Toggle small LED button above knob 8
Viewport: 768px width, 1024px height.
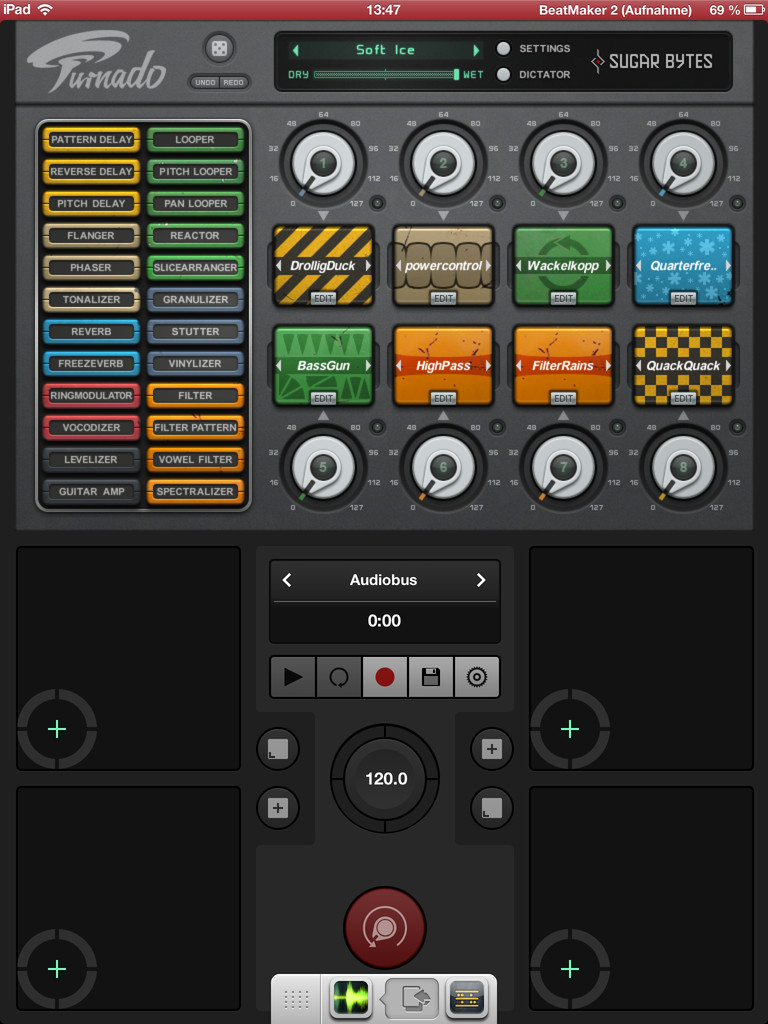(x=737, y=427)
